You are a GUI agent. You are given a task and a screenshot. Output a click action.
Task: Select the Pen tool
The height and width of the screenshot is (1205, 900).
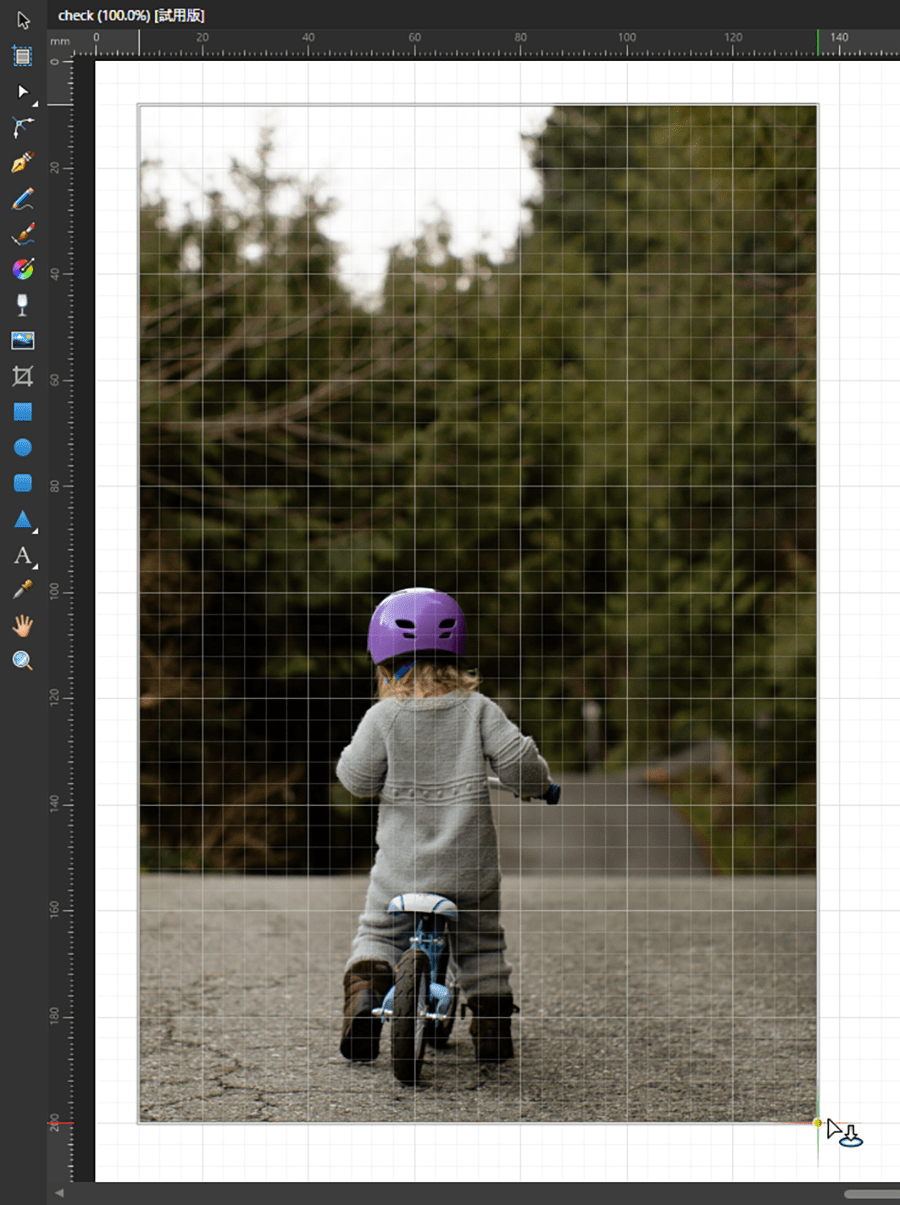pyautogui.click(x=23, y=163)
